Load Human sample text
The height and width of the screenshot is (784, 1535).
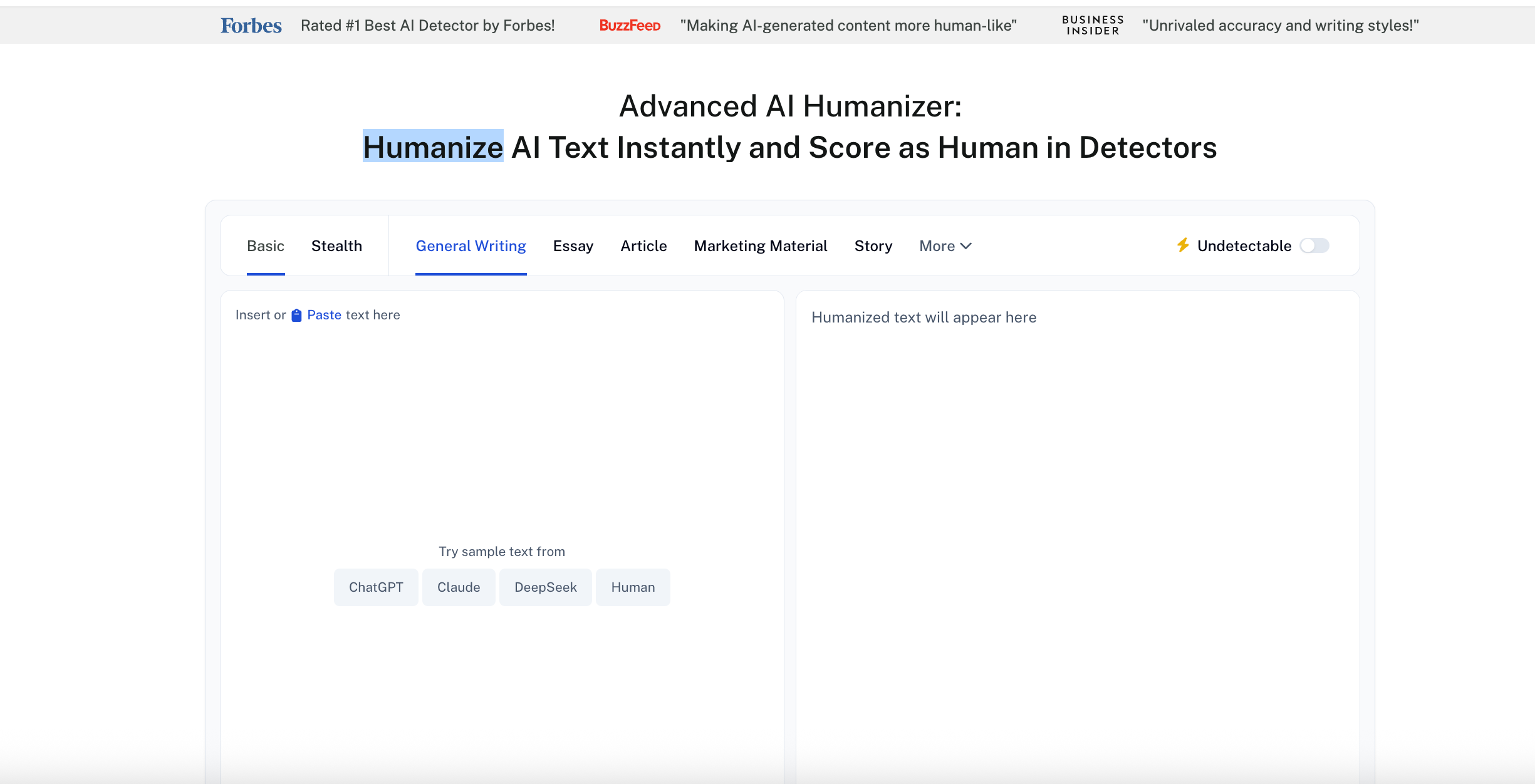pyautogui.click(x=633, y=587)
